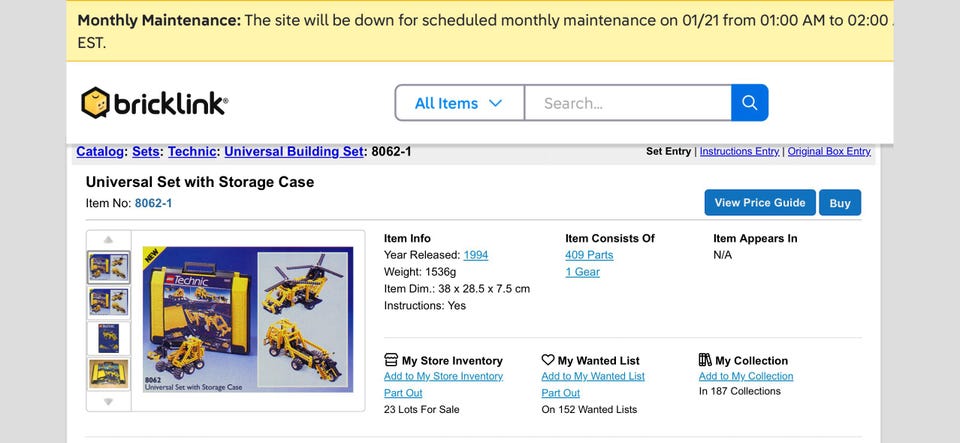Viewport: 960px width, 443px height.
Task: Open the All Items category dropdown
Action: [x=459, y=103]
